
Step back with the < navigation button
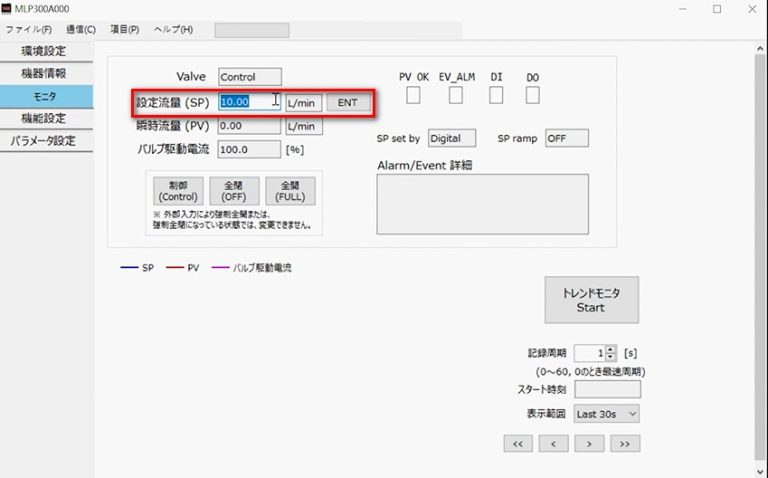pyautogui.click(x=553, y=443)
